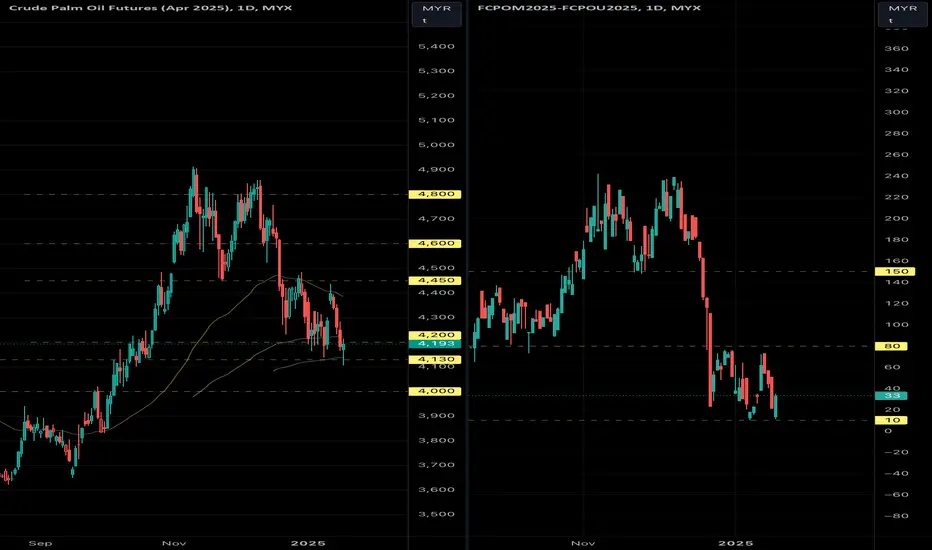Click the 5,200 price scale value

[x=436, y=96]
